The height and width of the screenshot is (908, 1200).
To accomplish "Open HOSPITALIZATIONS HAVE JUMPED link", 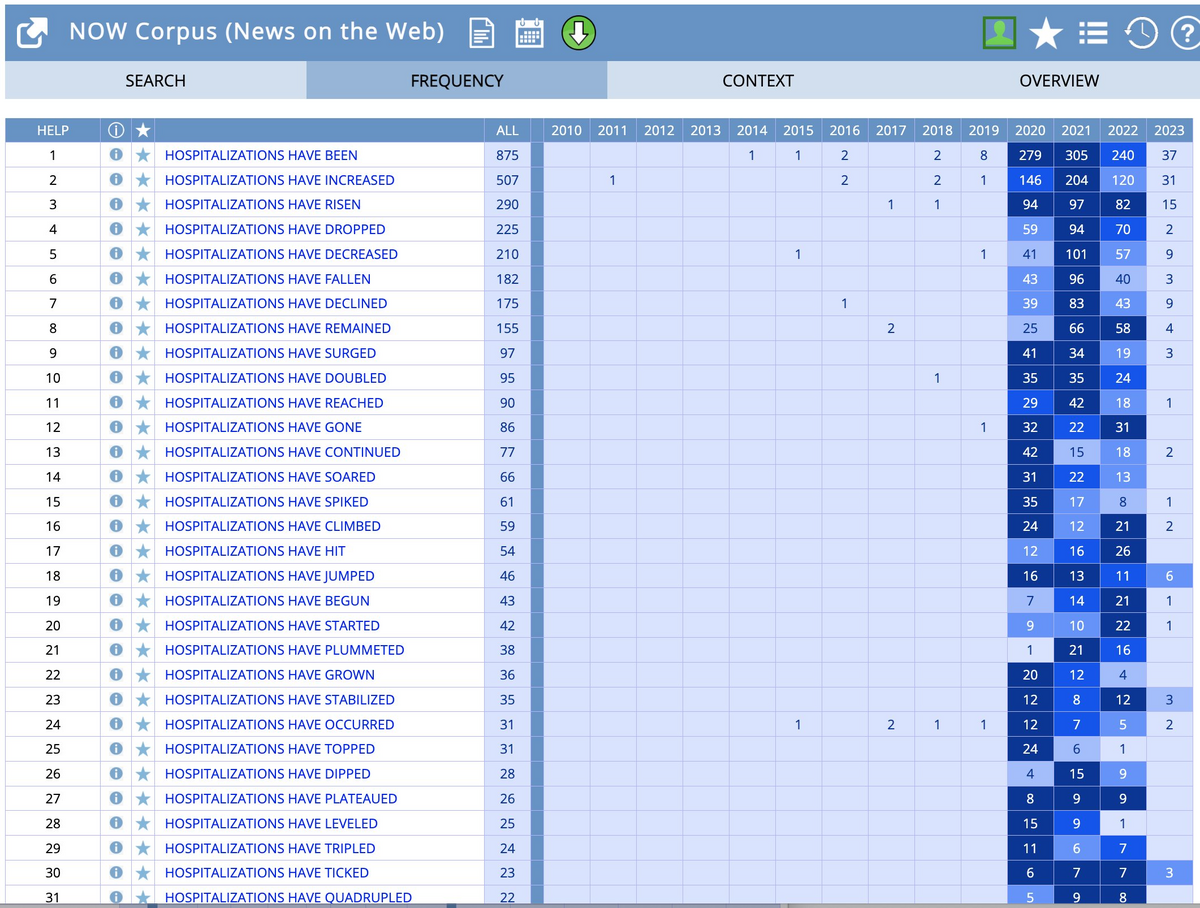I will (x=270, y=576).
